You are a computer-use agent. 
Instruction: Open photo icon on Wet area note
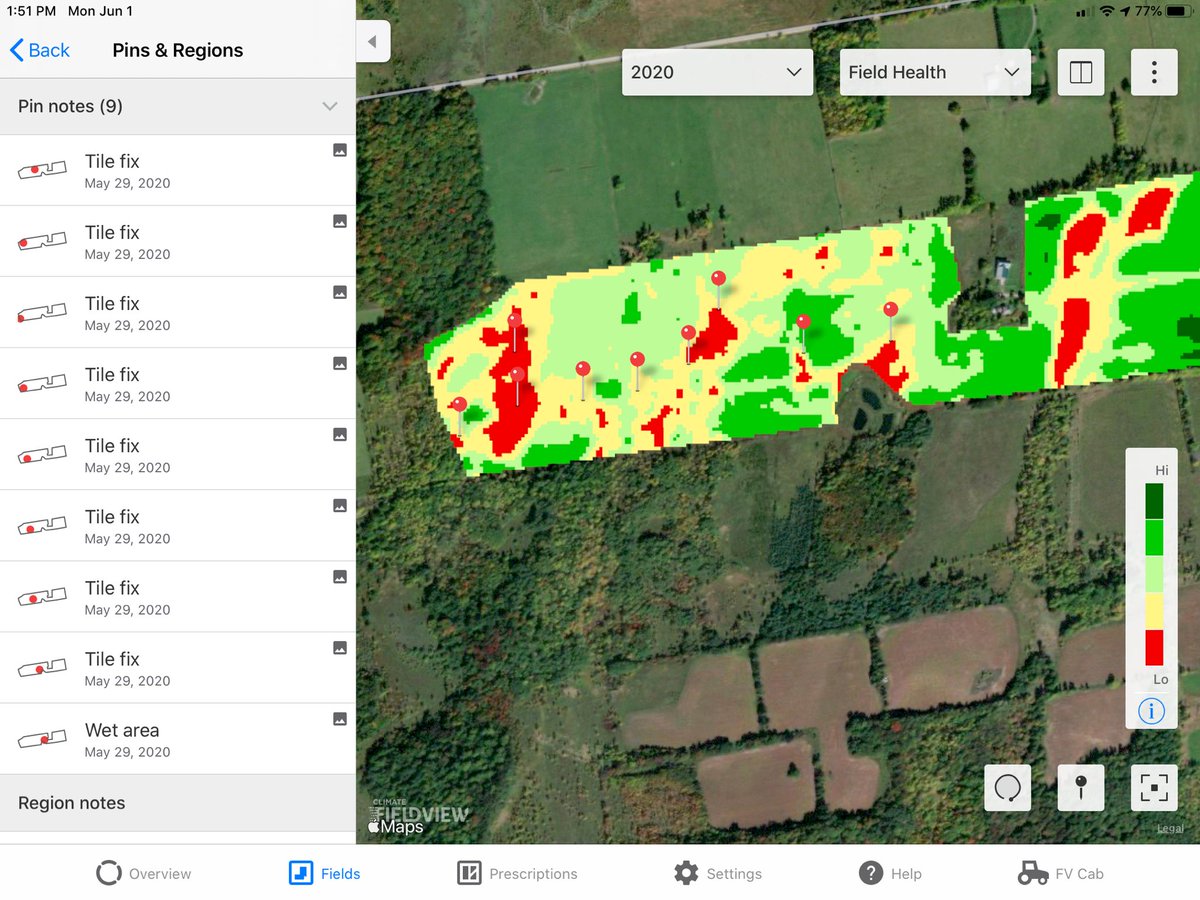point(340,719)
